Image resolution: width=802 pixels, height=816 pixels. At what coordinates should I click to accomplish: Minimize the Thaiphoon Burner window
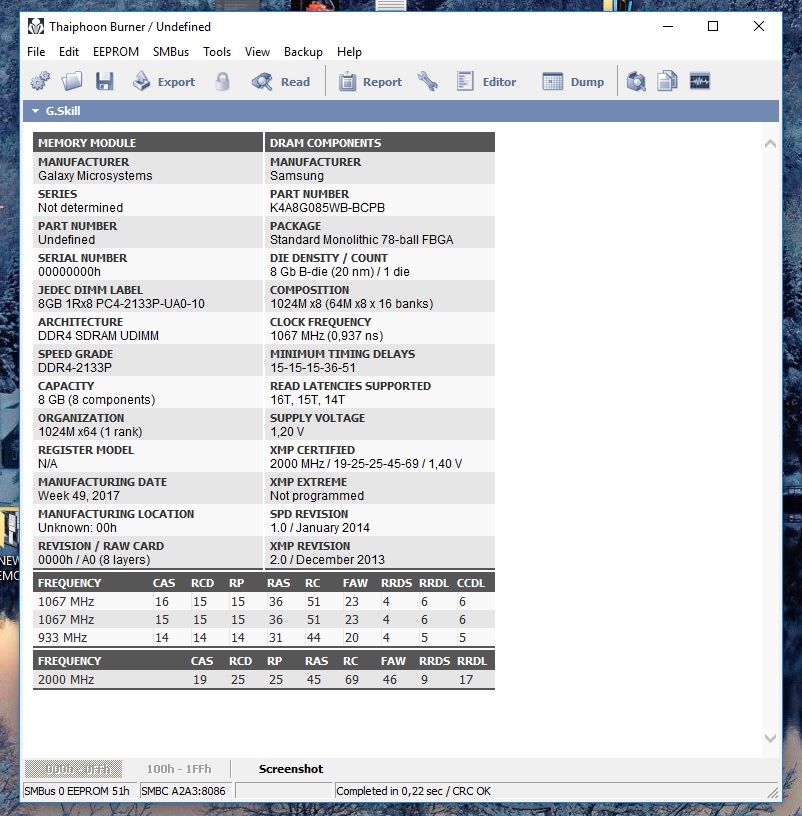click(668, 26)
